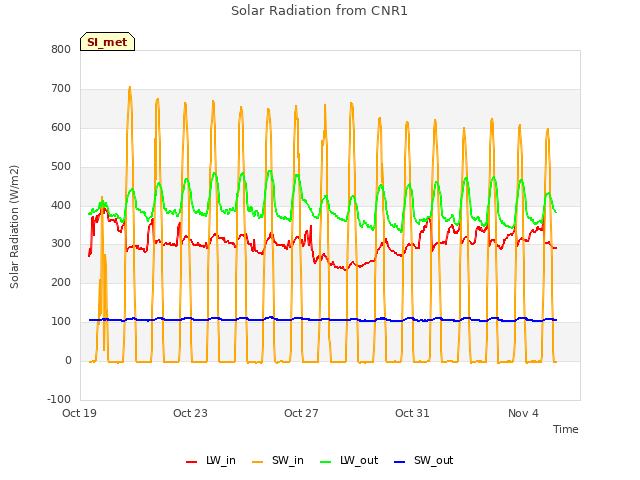
Task: Click the 700 y-axis tick label
Action: coord(61,88)
